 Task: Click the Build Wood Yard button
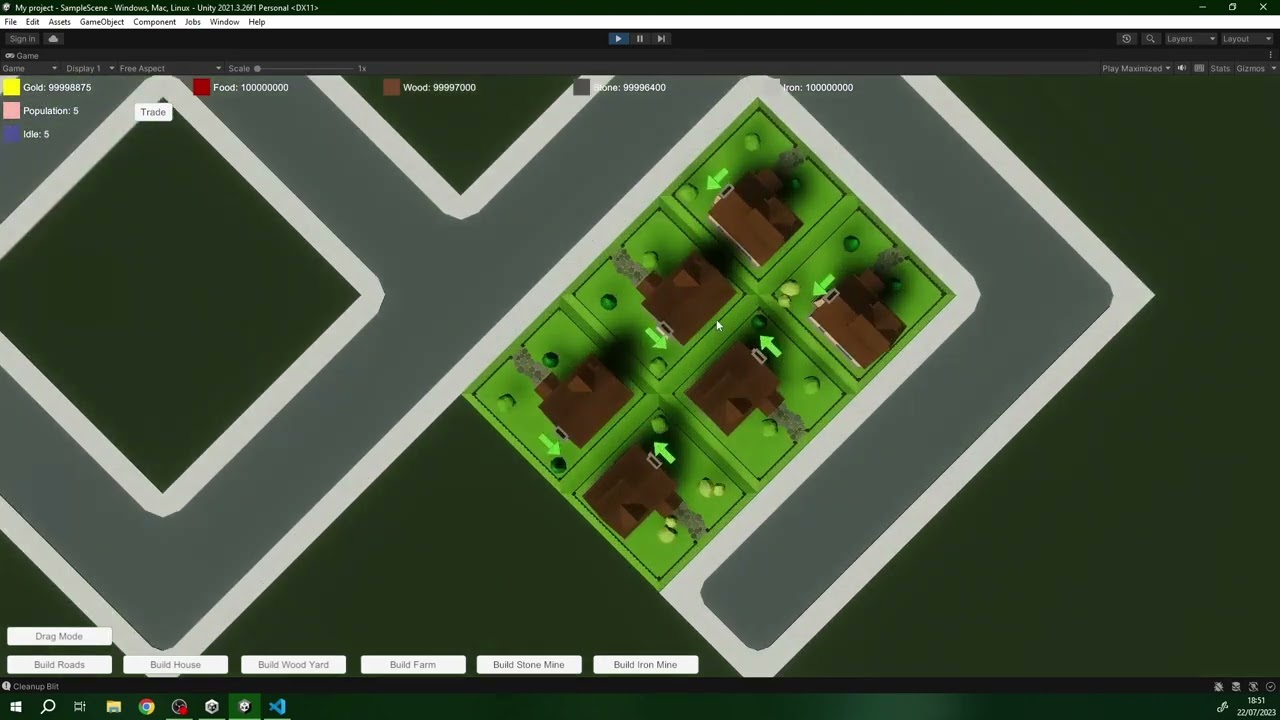click(293, 664)
